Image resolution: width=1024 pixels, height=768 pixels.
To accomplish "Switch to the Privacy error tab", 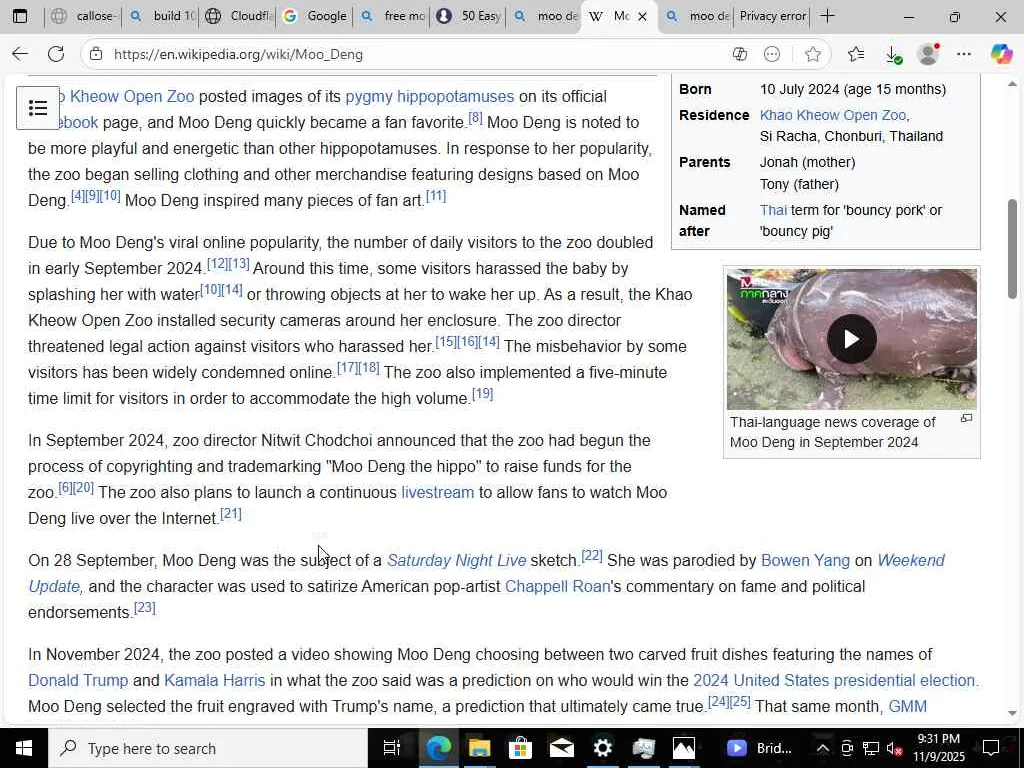I will click(773, 16).
